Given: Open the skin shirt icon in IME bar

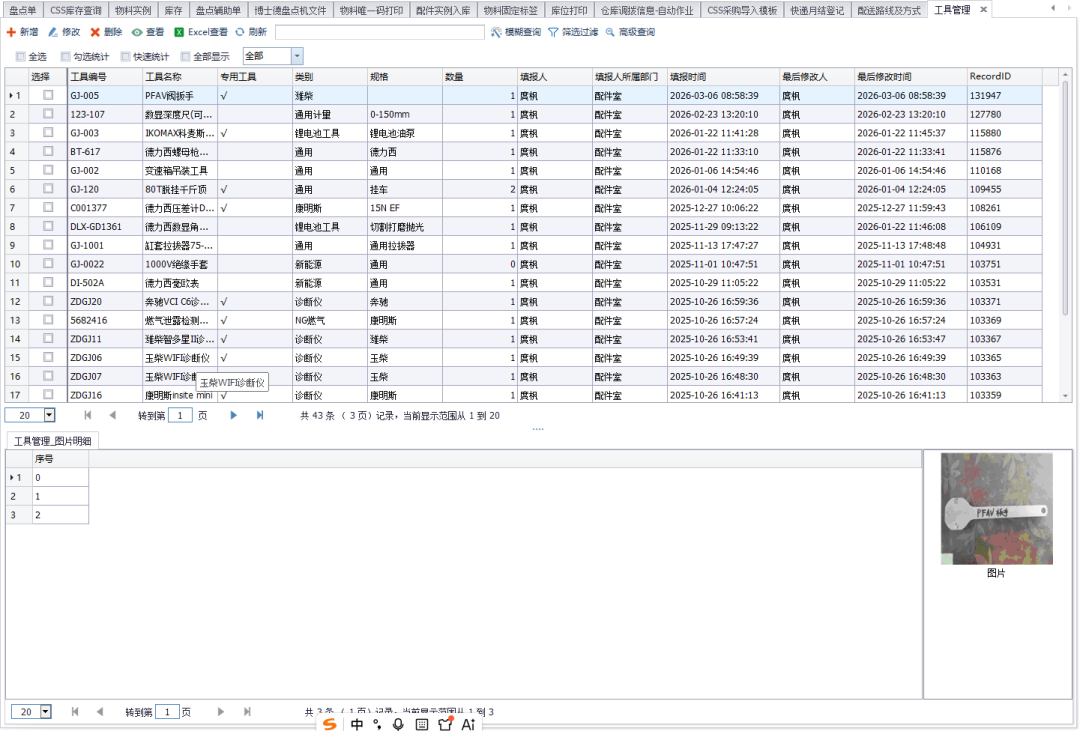Looking at the screenshot, I should coord(445,723).
